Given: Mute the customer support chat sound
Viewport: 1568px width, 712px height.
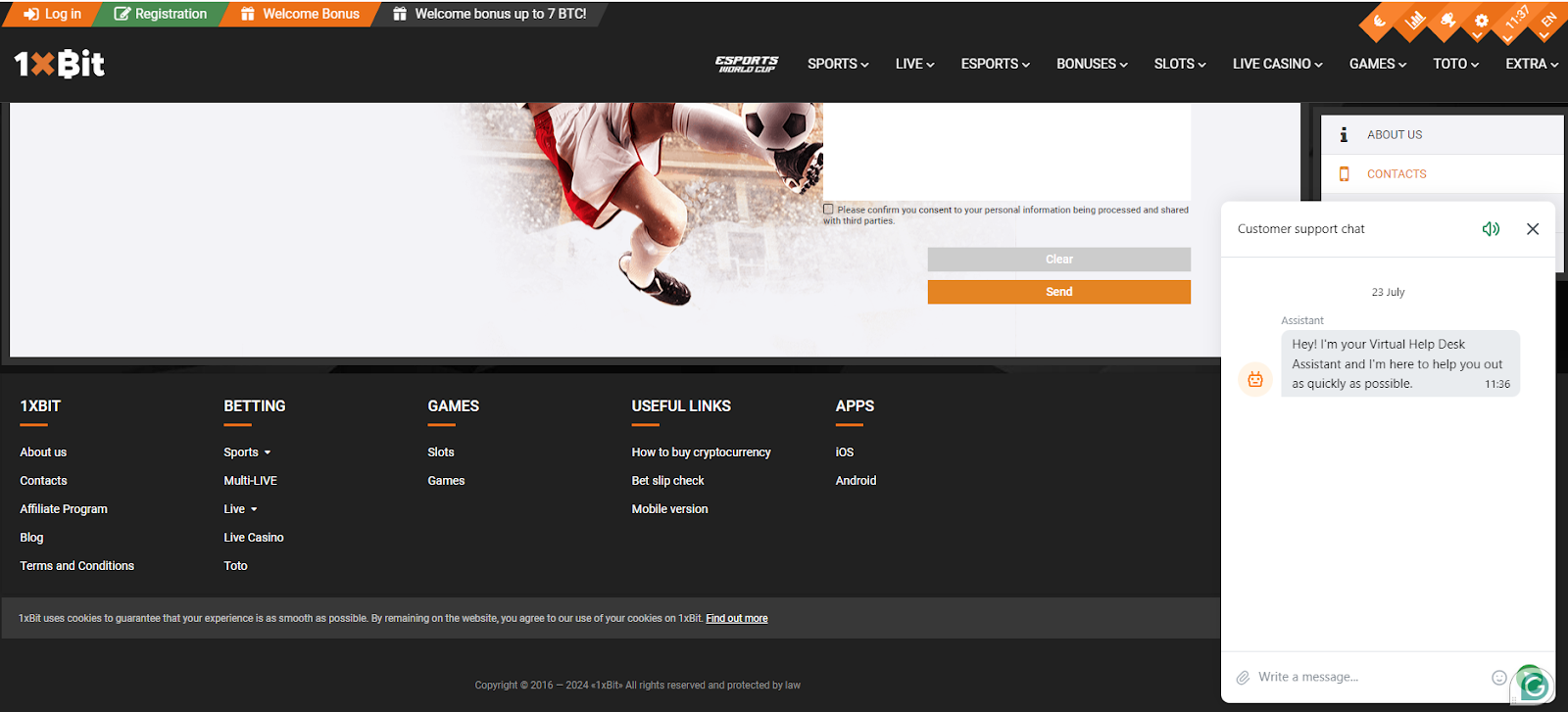Looking at the screenshot, I should (1491, 229).
